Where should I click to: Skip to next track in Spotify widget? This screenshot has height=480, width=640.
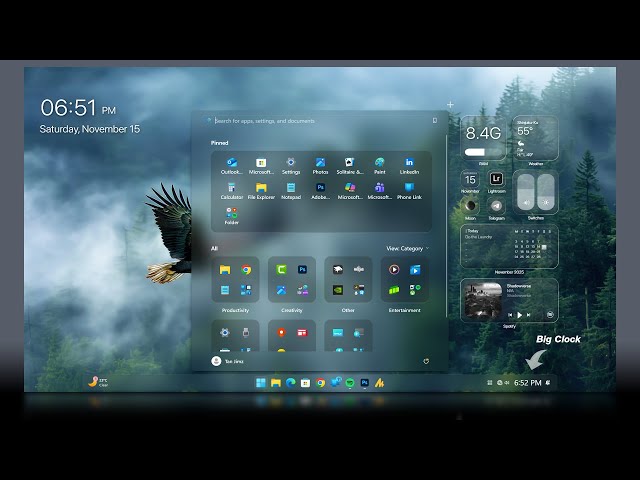click(529, 315)
